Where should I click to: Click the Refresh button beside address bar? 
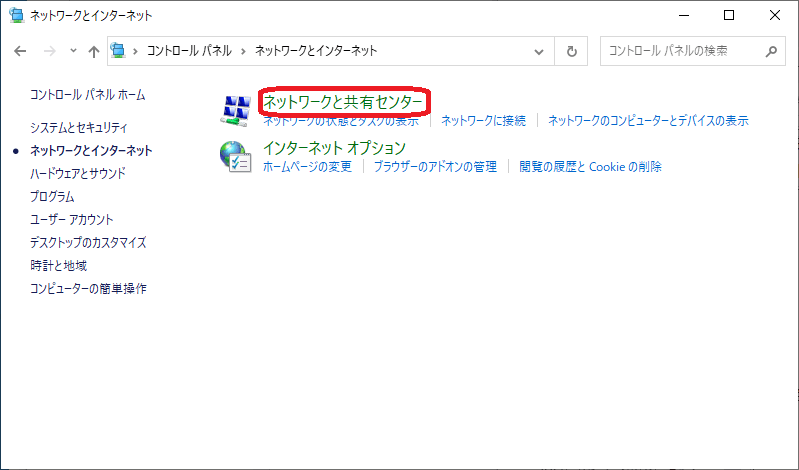[x=572, y=50]
